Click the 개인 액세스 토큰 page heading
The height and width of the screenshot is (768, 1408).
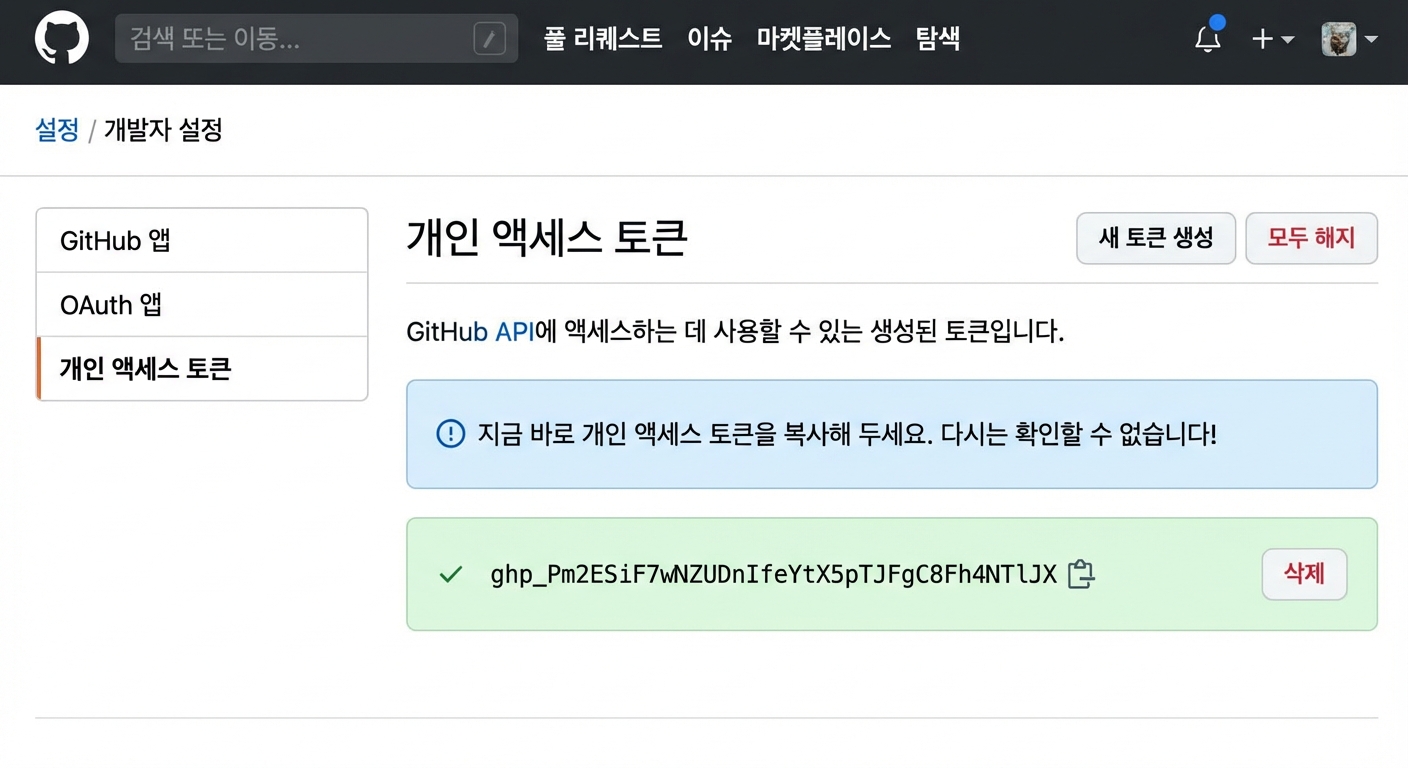coord(547,238)
